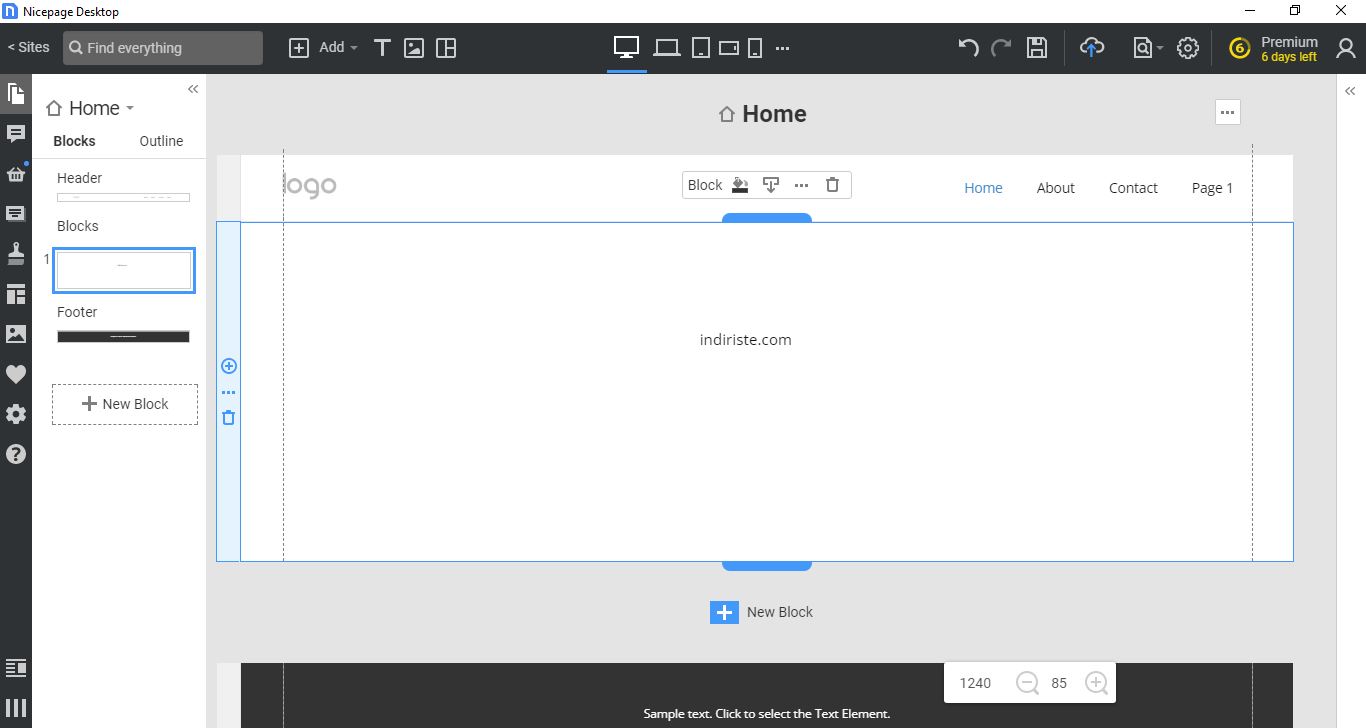Screen dimensions: 1366x728
Task: Switch to the Outline tab
Action: click(x=161, y=141)
